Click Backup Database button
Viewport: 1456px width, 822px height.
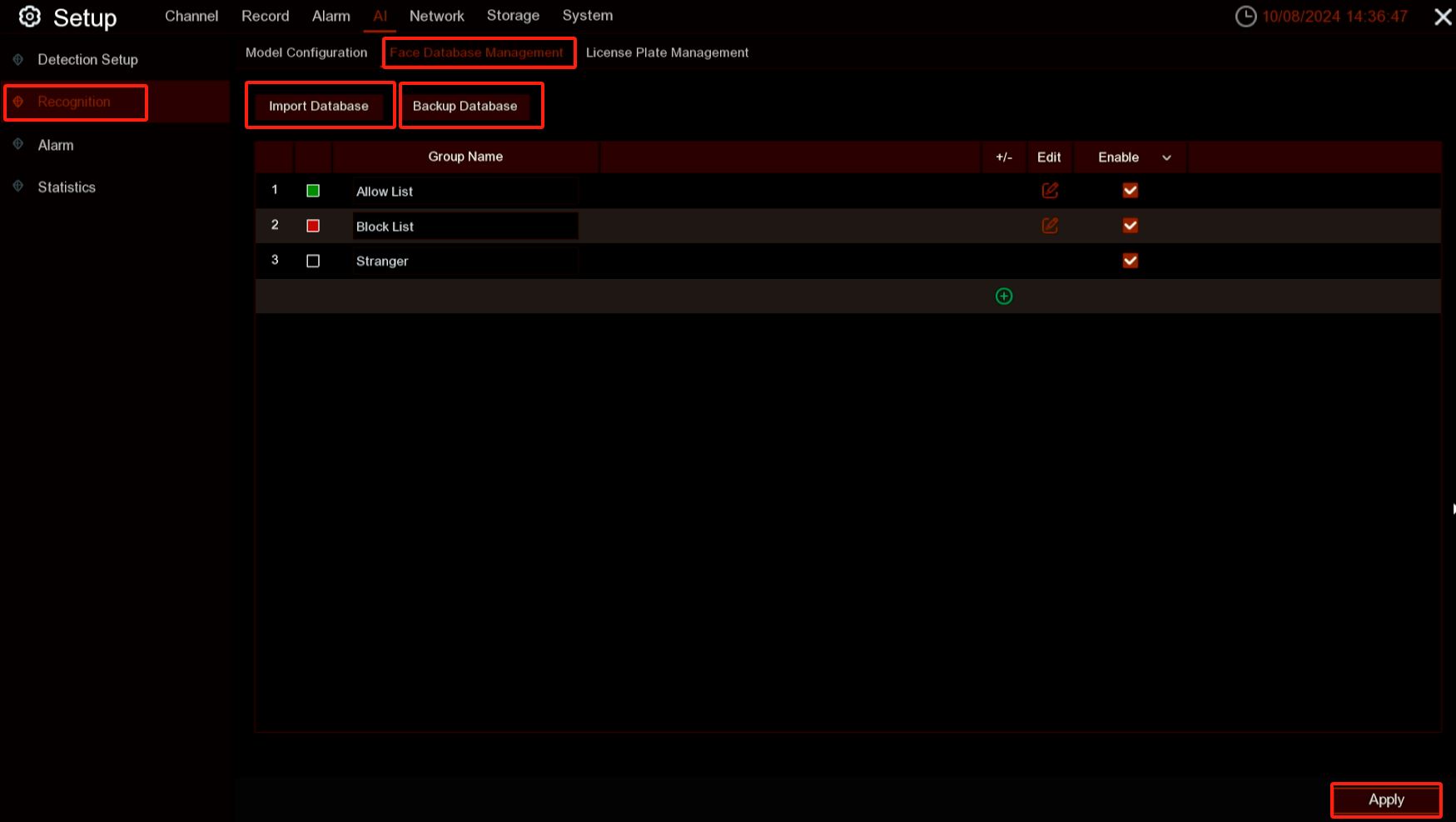click(x=465, y=106)
